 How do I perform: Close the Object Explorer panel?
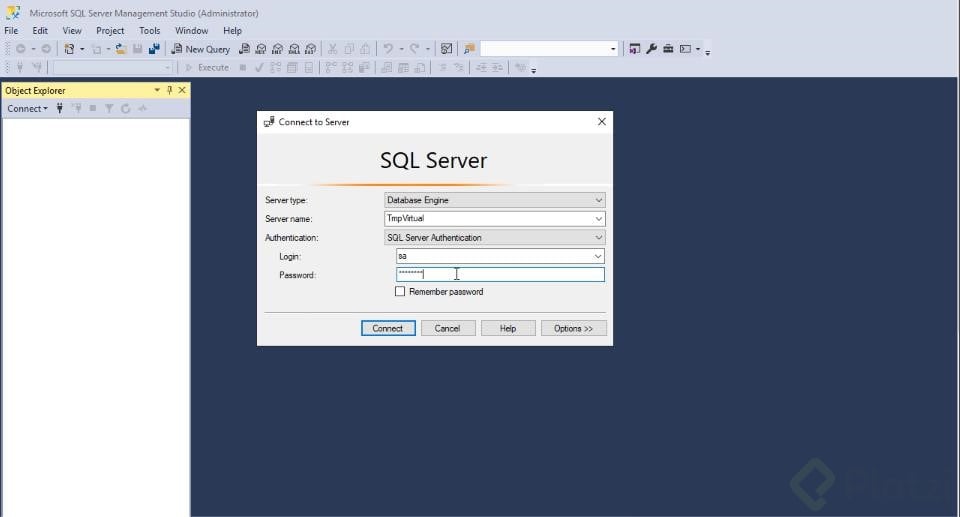point(182,90)
